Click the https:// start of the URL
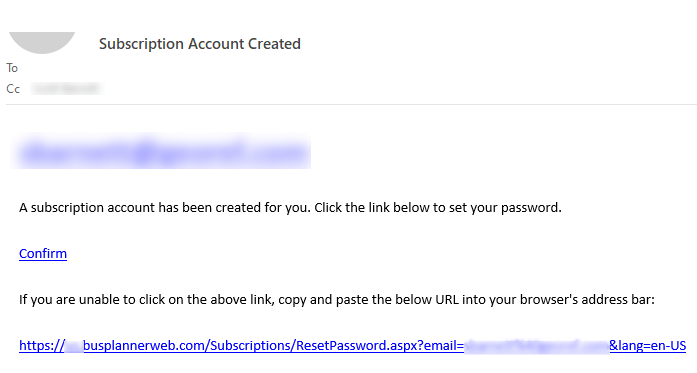697x373 pixels. [42, 345]
